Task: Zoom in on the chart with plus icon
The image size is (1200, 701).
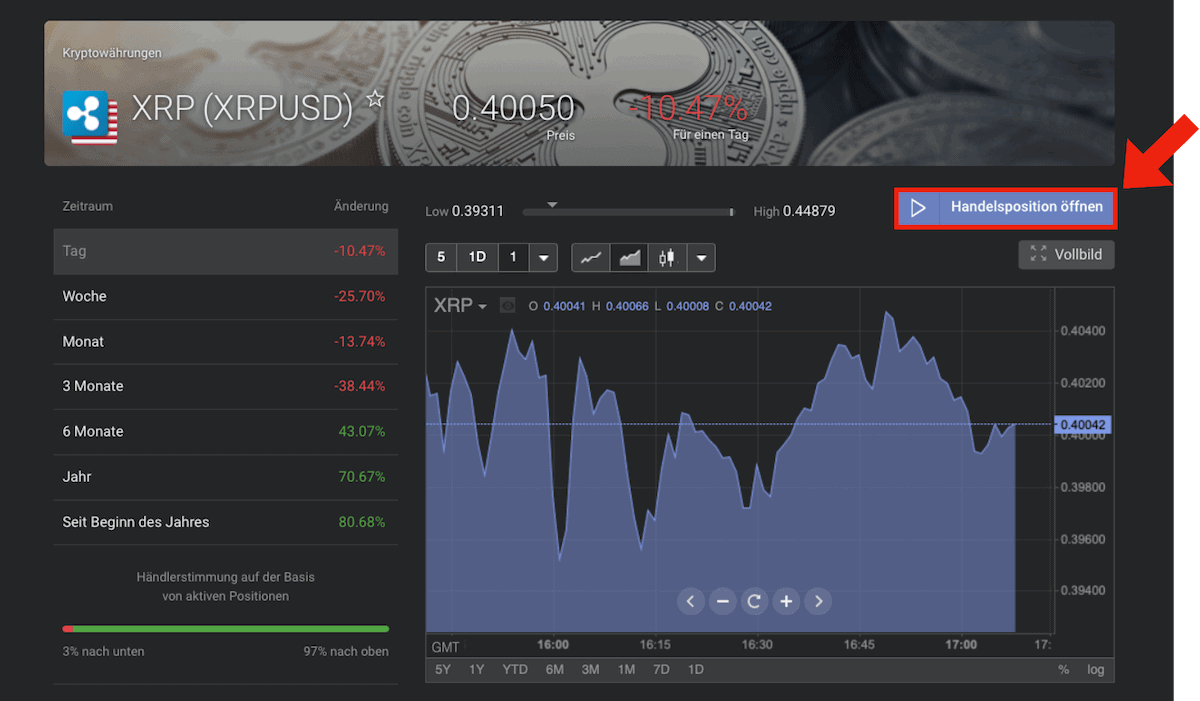Action: click(786, 601)
